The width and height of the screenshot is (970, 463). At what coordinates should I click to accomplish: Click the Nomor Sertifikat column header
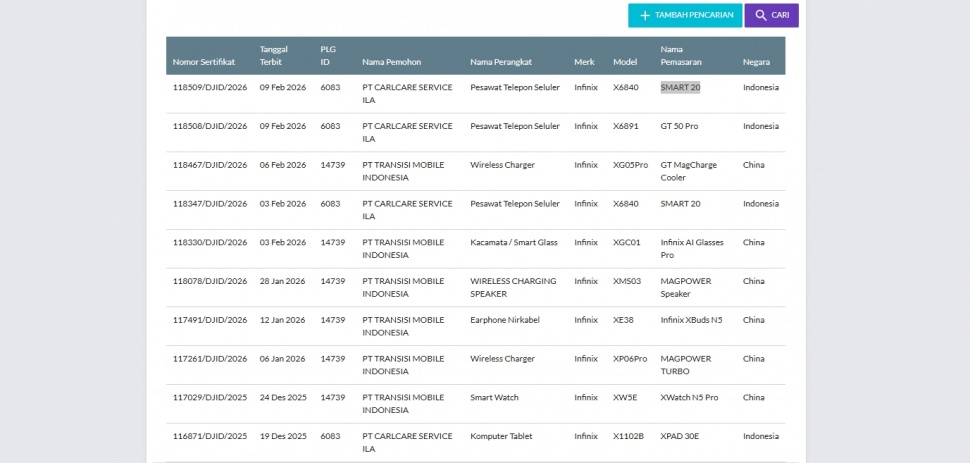coord(204,62)
